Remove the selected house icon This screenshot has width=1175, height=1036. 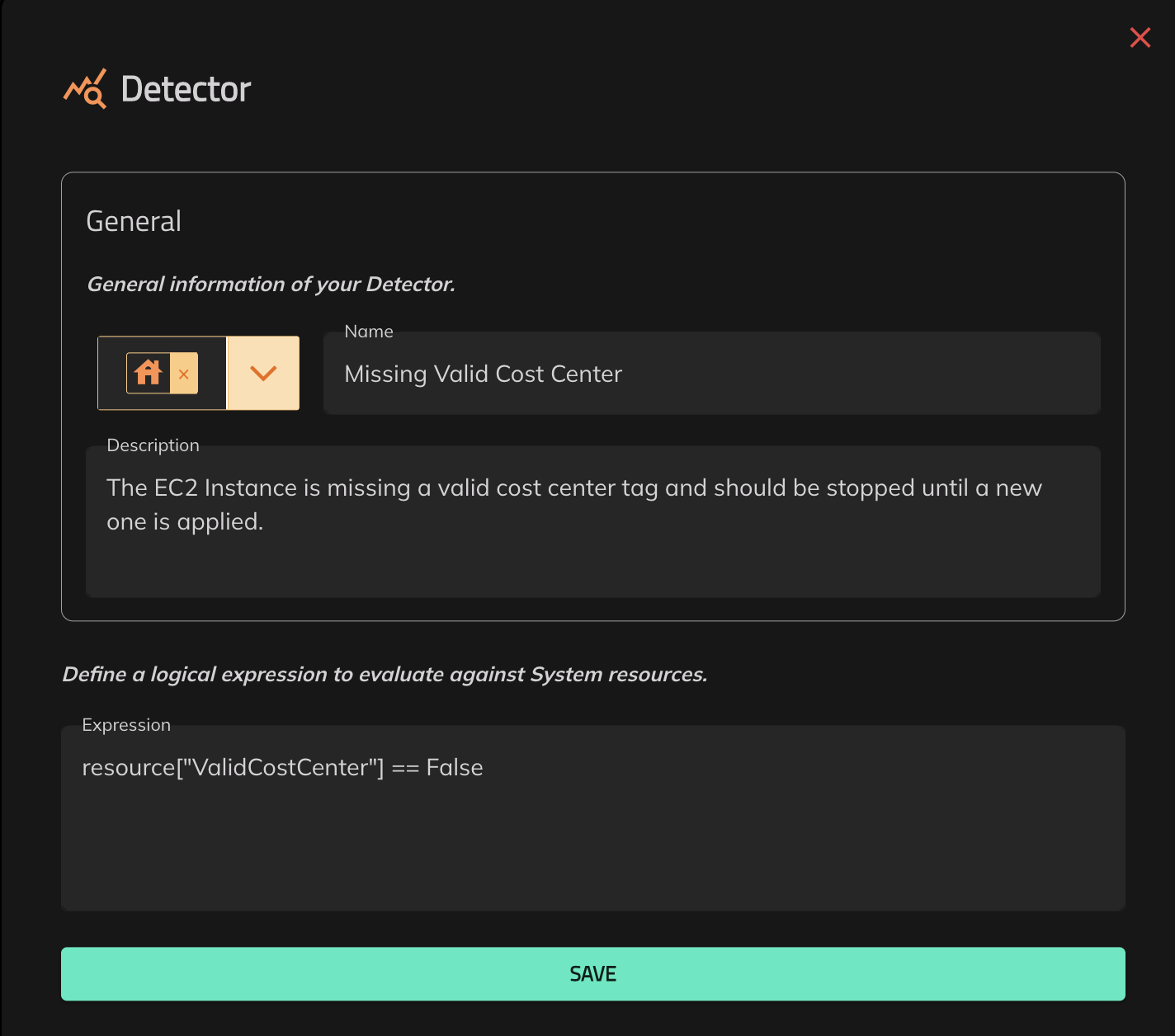pyautogui.click(x=184, y=374)
